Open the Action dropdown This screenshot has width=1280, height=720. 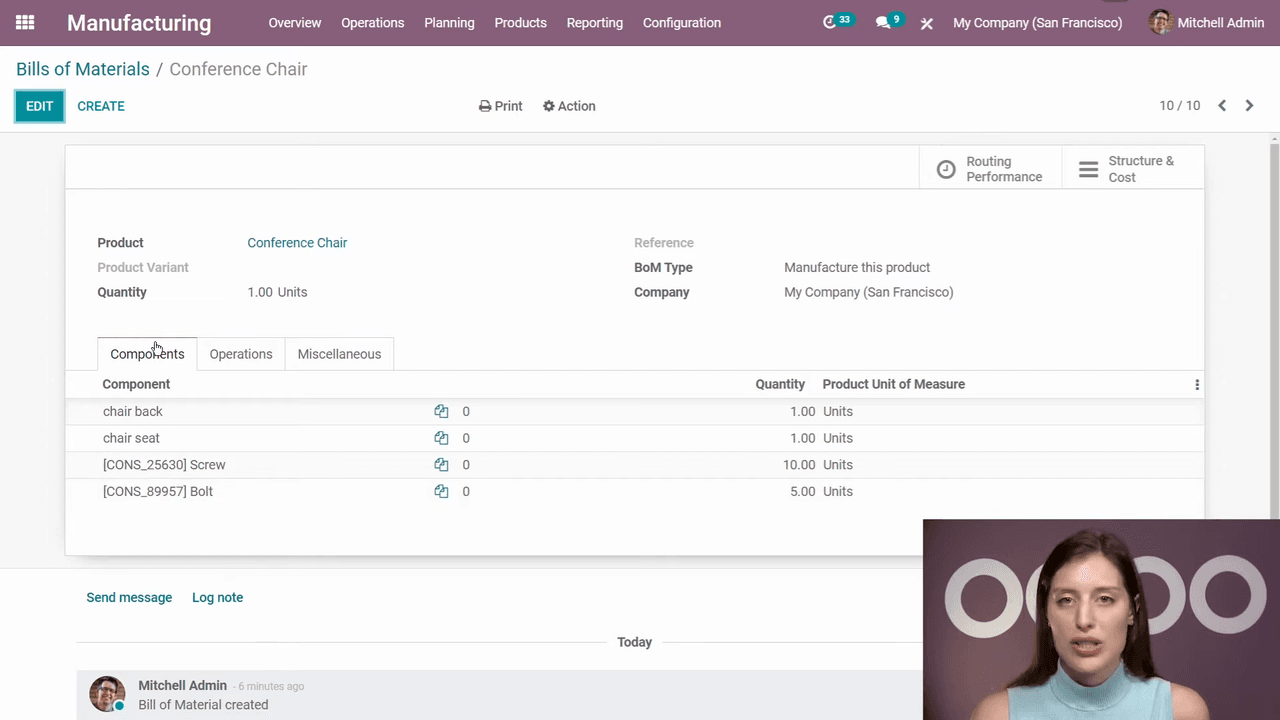569,106
